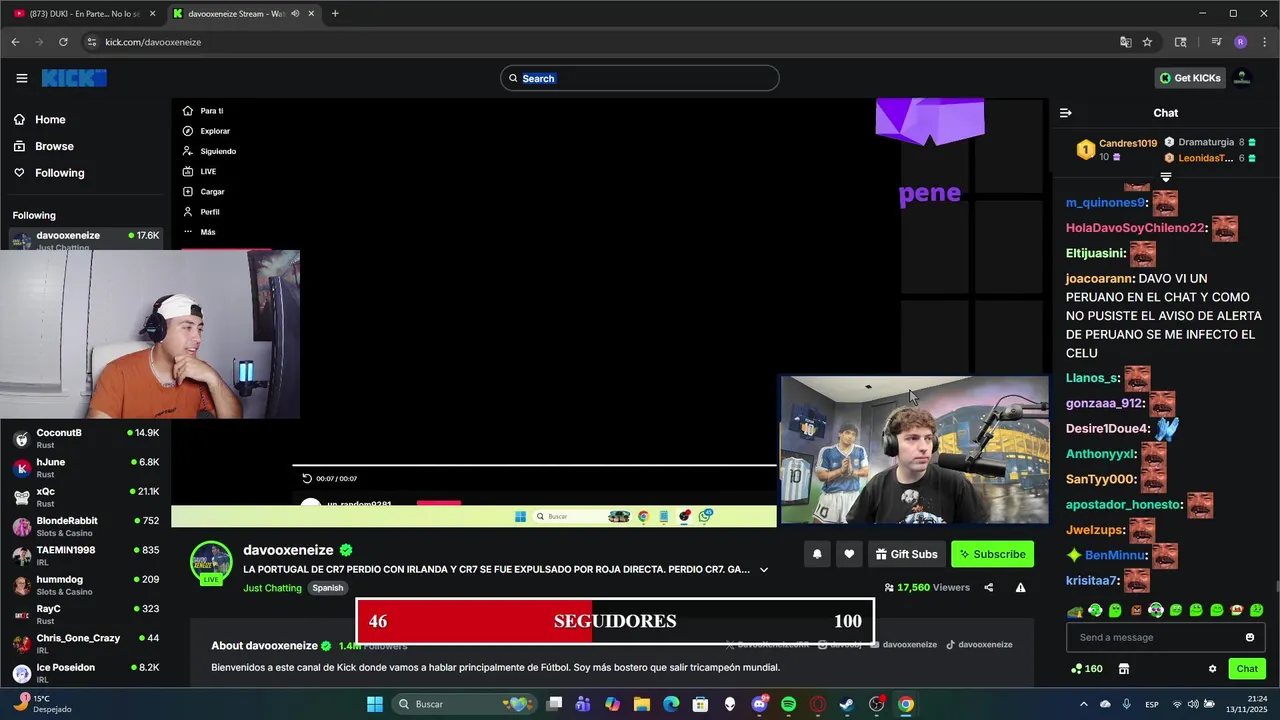Image resolution: width=1280 pixels, height=720 pixels.
Task: Open Ice Poseidon channel in sidebar
Action: point(85,673)
